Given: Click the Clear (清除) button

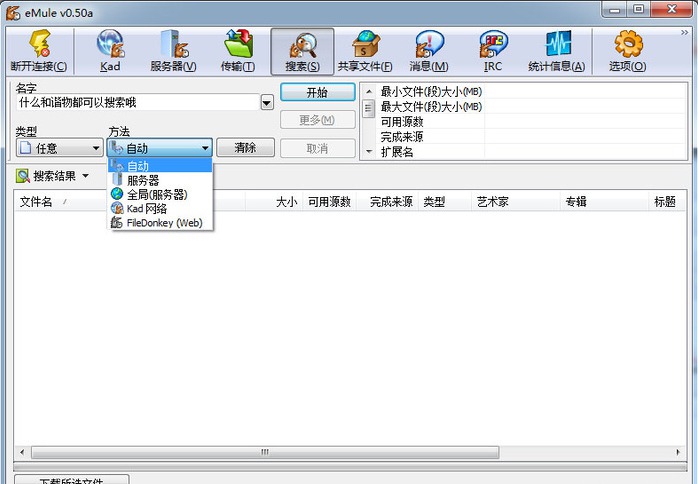Looking at the screenshot, I should [x=245, y=148].
